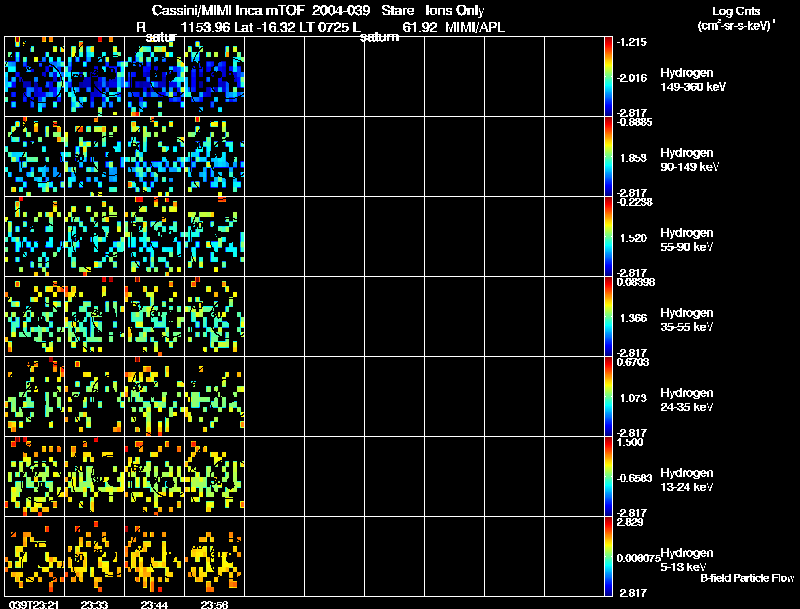Click the 149-360 keV Hydrogen color bar
The height and width of the screenshot is (609, 800).
point(609,76)
